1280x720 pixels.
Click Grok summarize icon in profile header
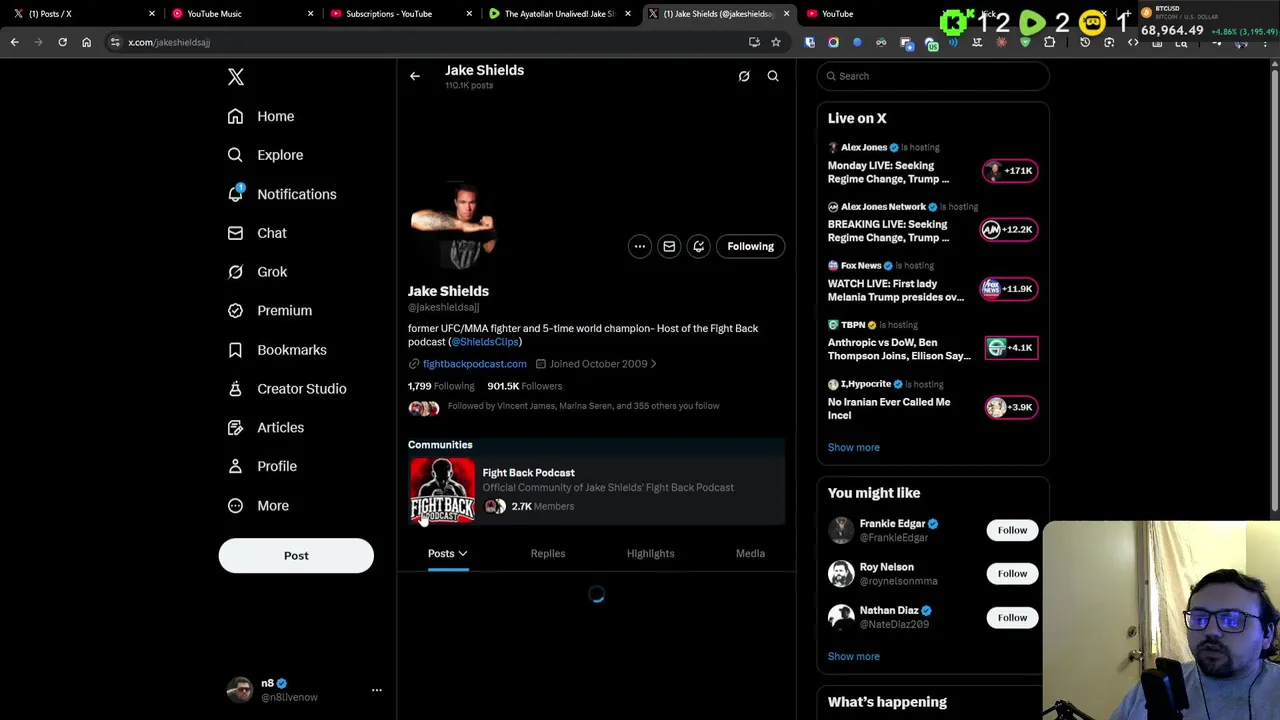(x=744, y=76)
